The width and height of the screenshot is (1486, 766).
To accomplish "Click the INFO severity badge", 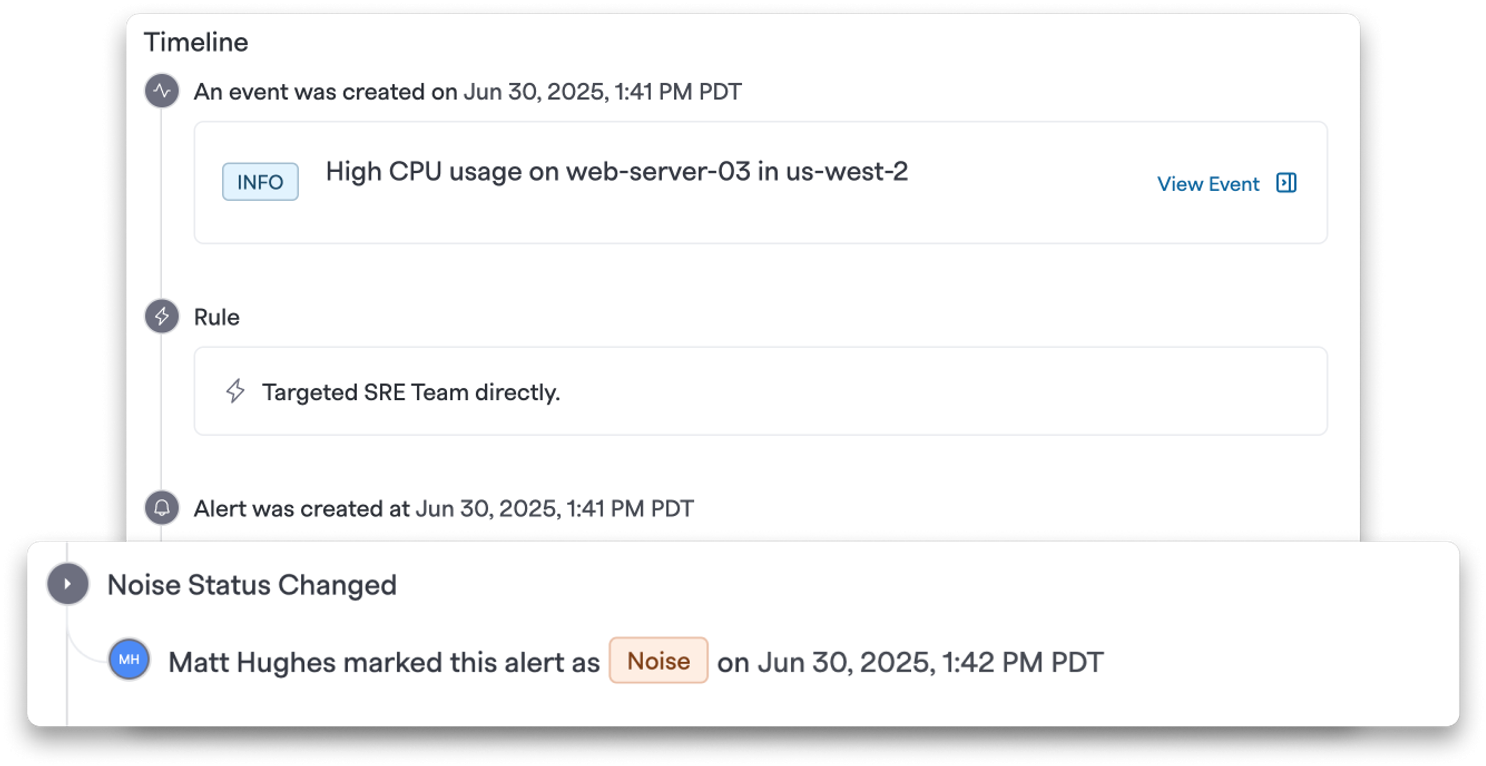I will 260,183.
